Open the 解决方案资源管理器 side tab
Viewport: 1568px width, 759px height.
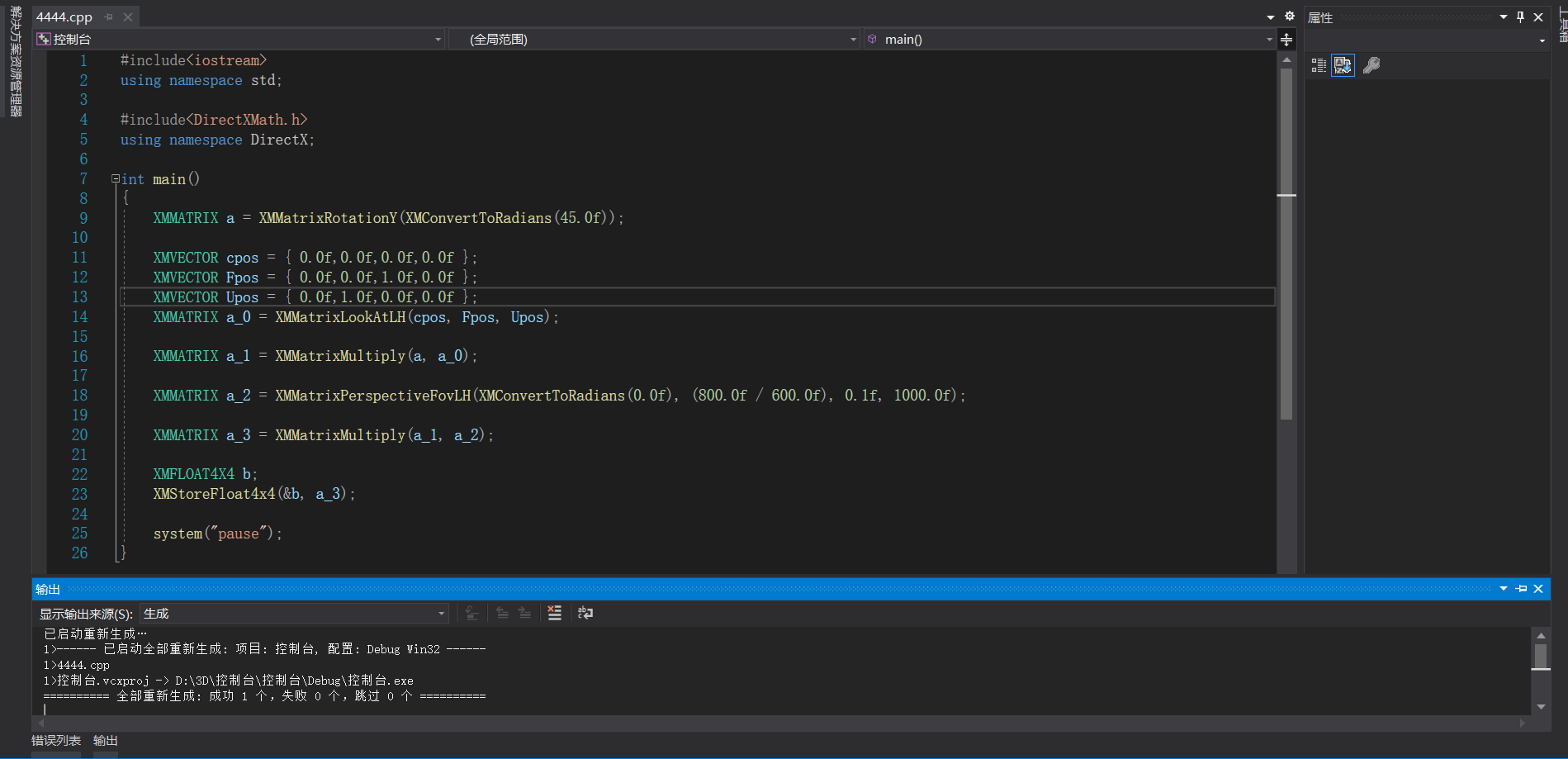[16, 61]
